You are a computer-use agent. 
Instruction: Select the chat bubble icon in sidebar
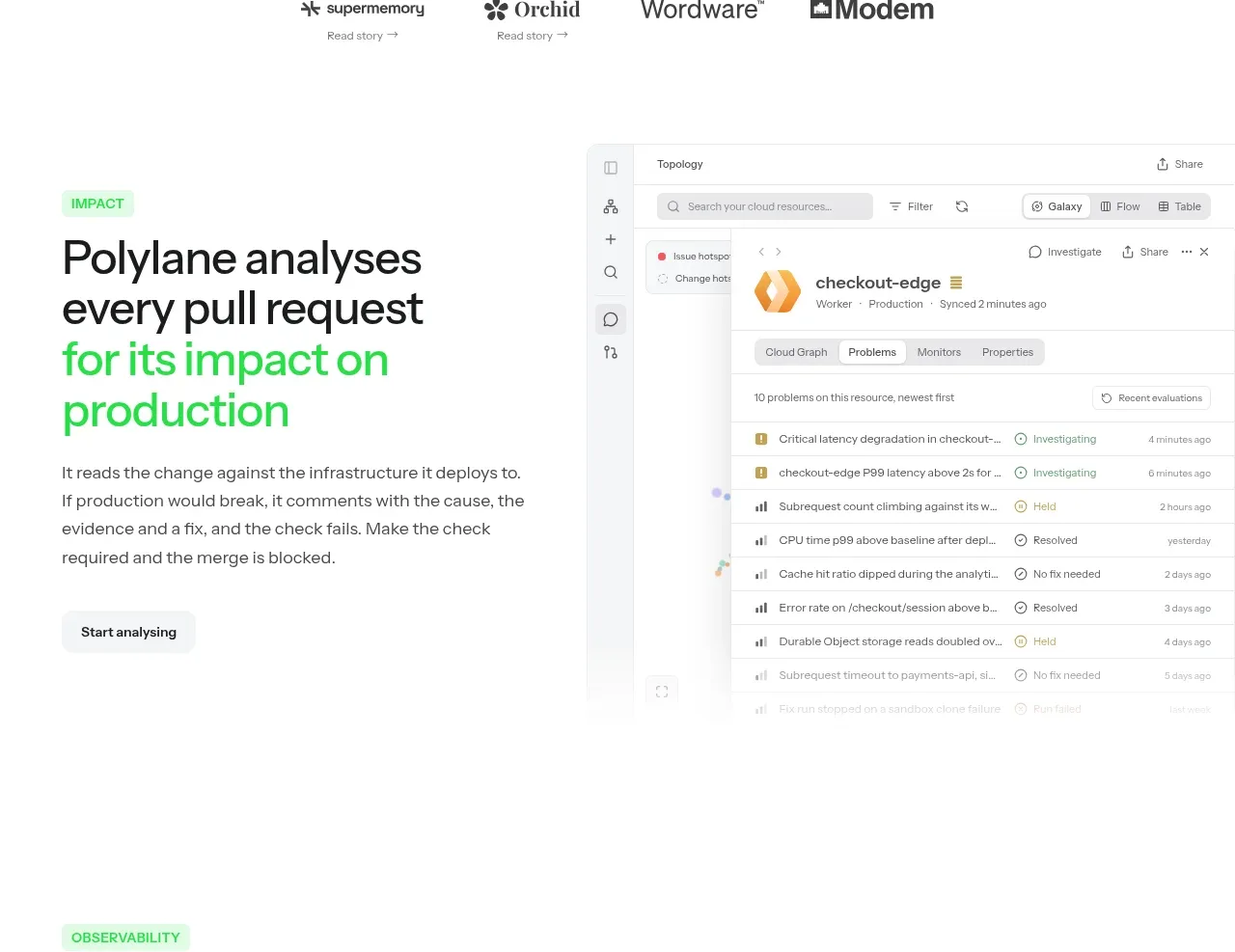(611, 319)
